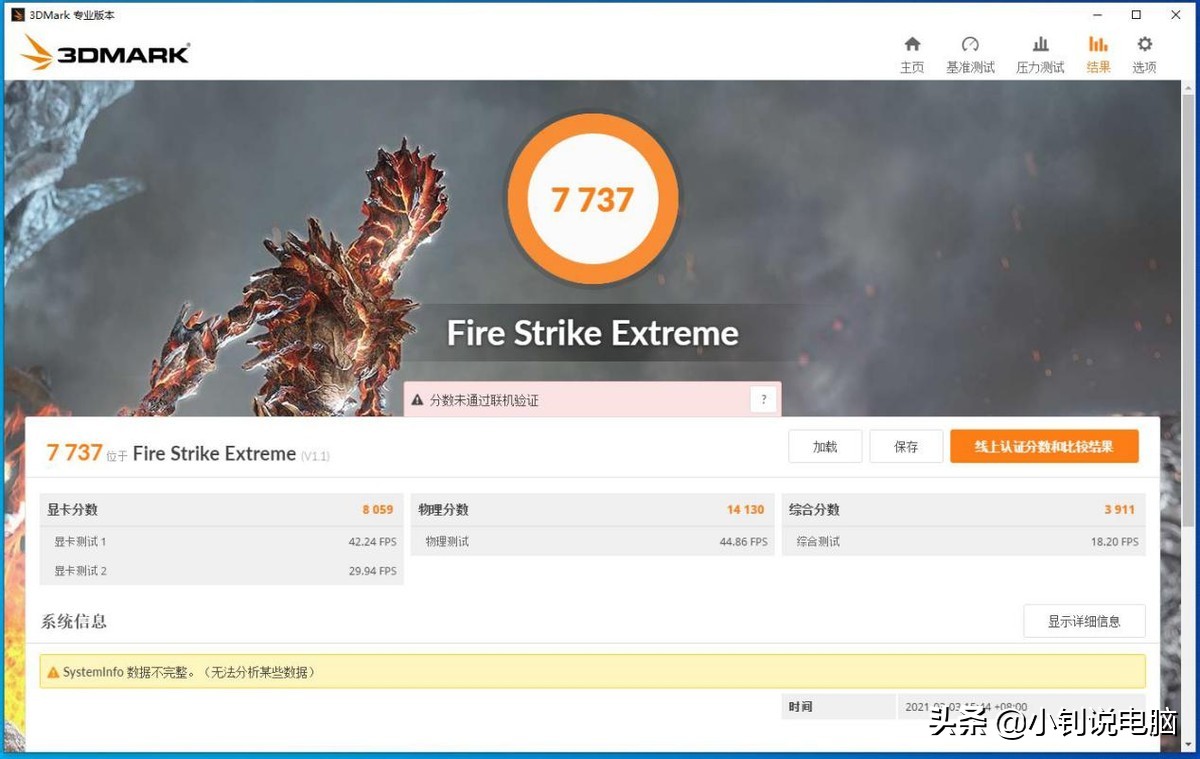Click the help question mark beside verification warning
The height and width of the screenshot is (759, 1200).
point(763,399)
